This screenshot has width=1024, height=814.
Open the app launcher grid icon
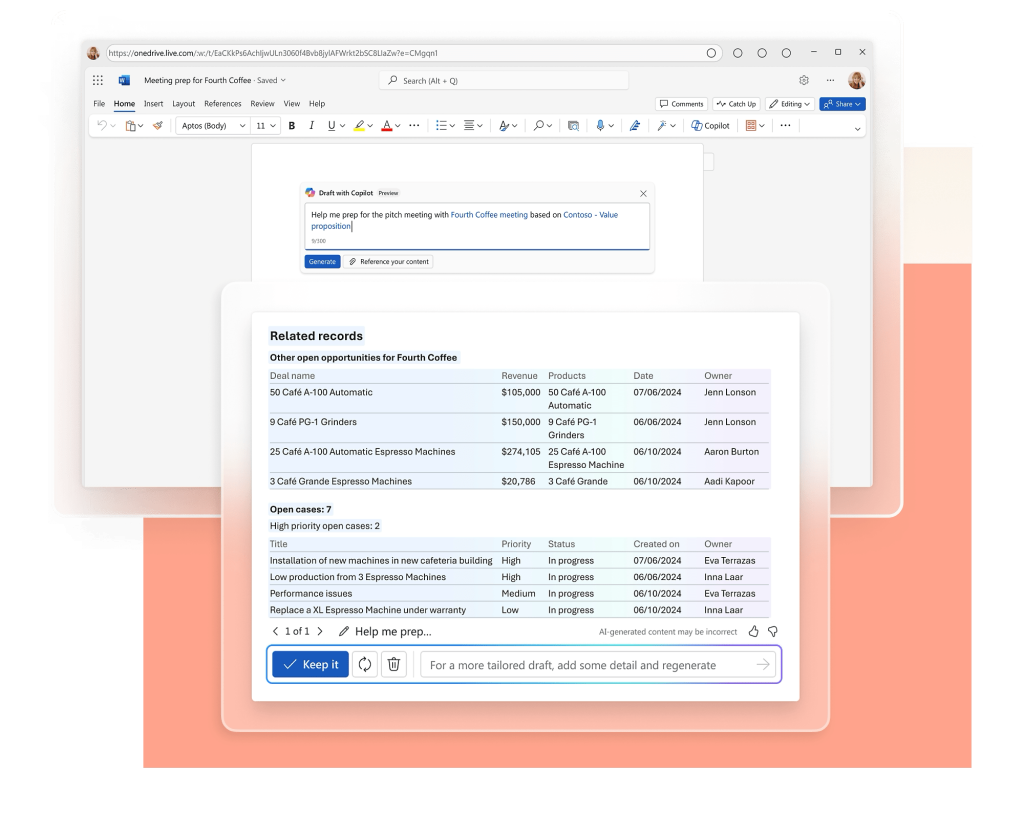(x=98, y=80)
